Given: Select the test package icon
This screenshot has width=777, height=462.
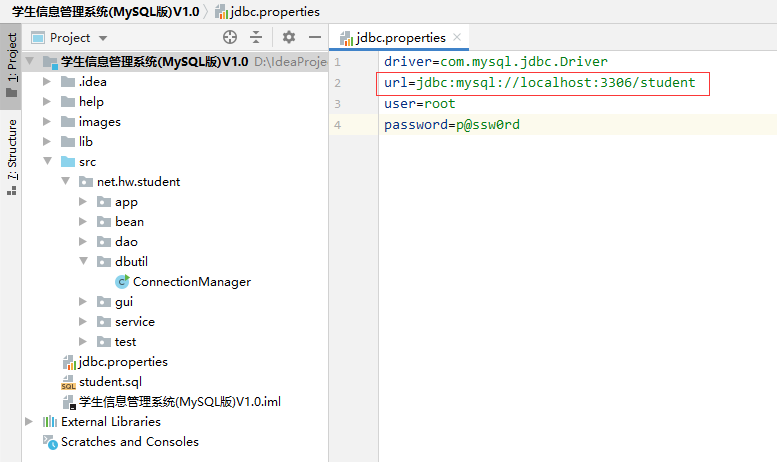Looking at the screenshot, I should click(104, 342).
